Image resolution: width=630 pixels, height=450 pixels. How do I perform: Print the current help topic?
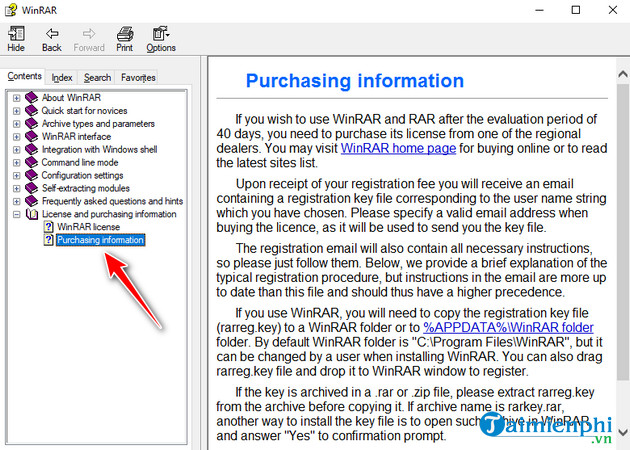(x=125, y=39)
